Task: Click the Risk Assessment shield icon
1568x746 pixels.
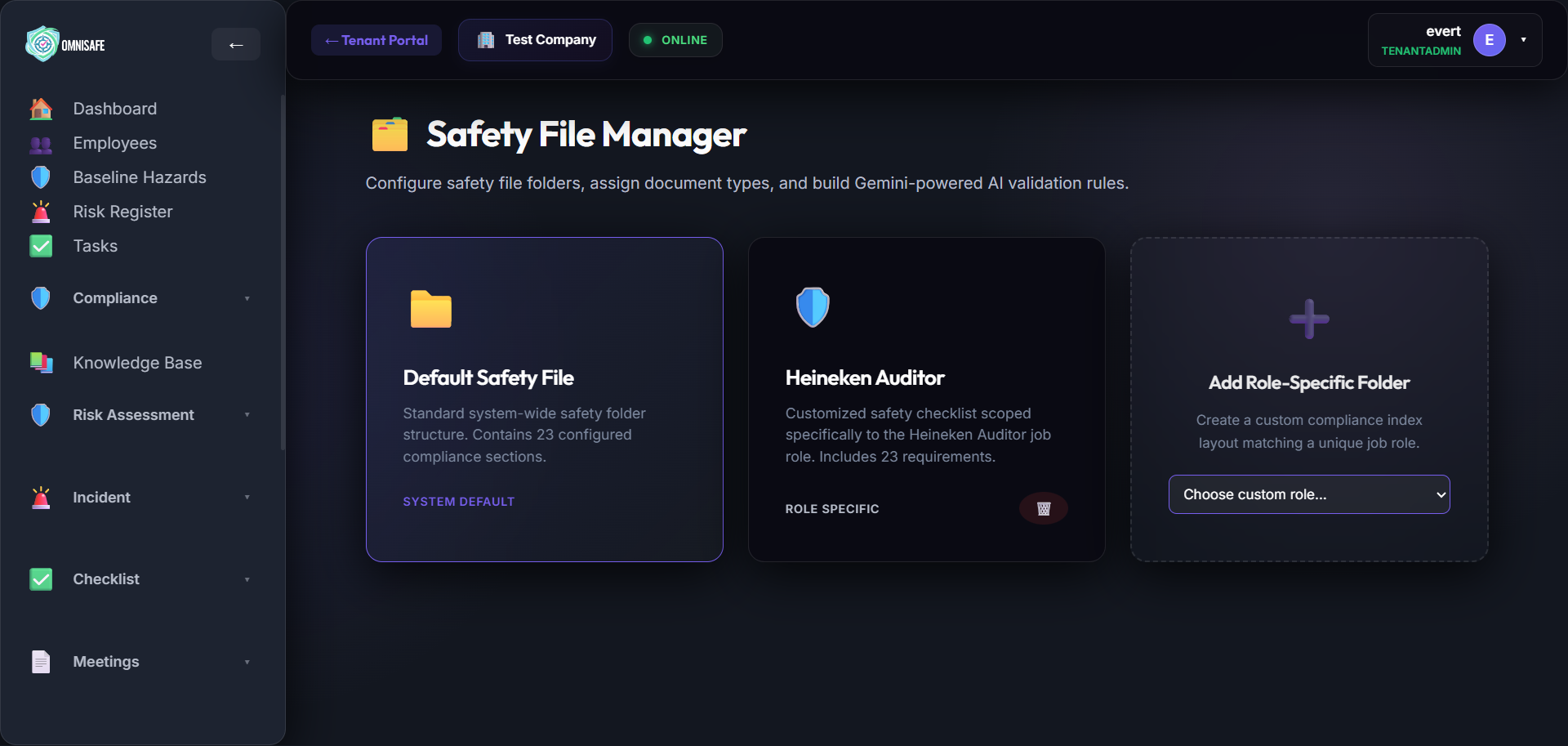Action: click(41, 415)
